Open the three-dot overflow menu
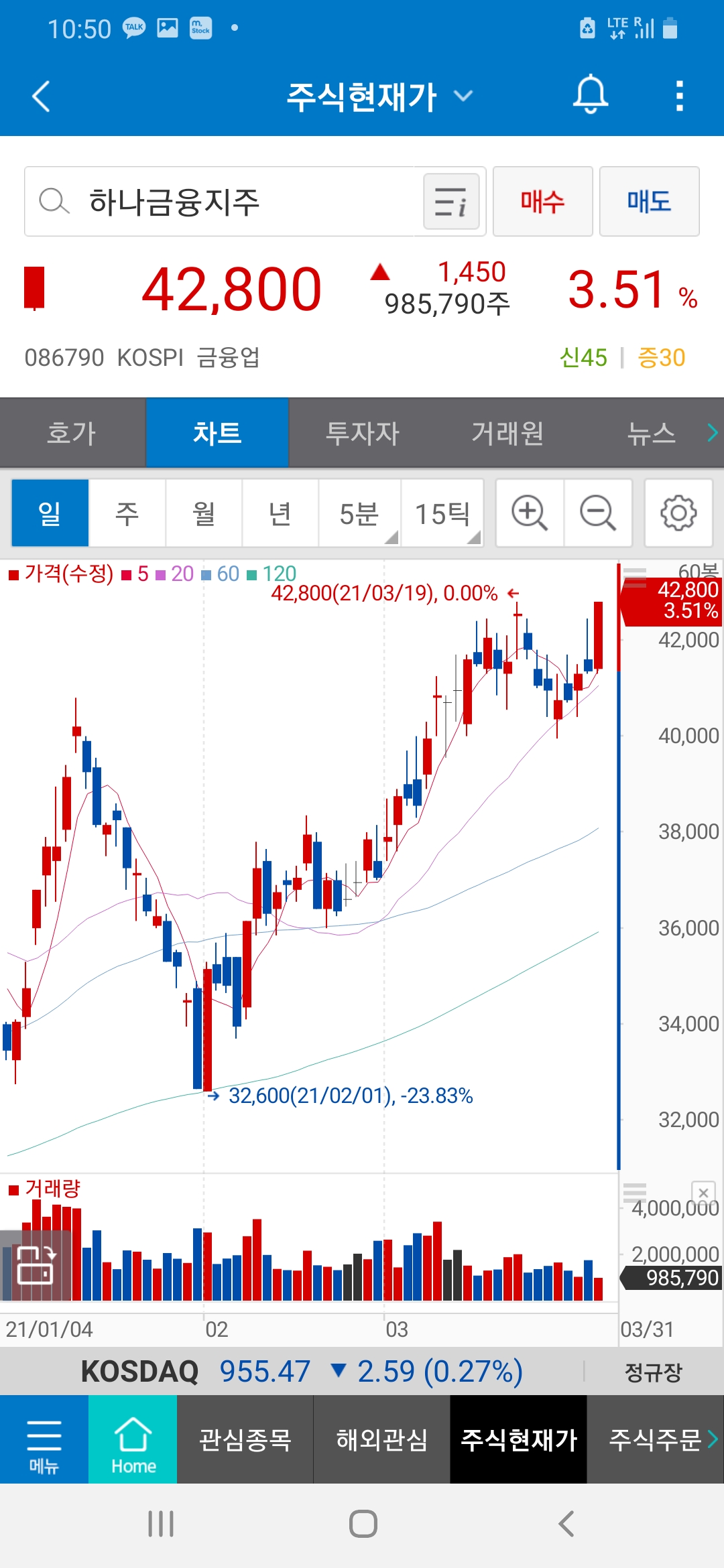This screenshot has width=724, height=1568. point(679,96)
